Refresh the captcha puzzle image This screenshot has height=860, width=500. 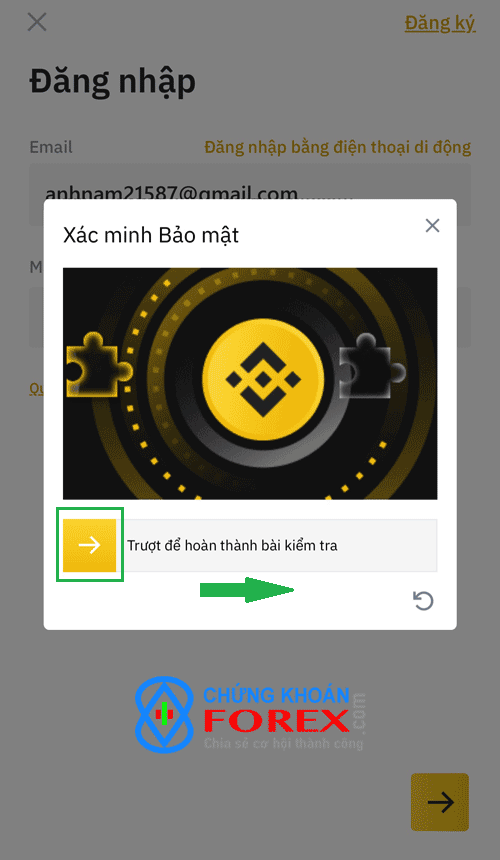[x=423, y=601]
